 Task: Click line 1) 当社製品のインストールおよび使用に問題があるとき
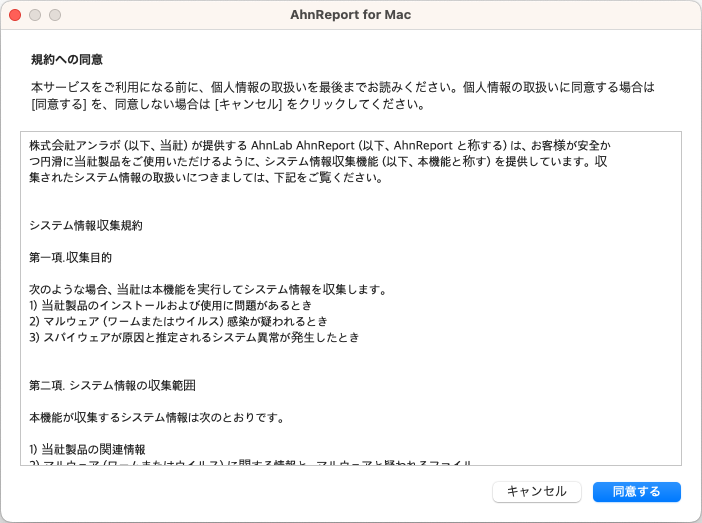[x=171, y=305]
